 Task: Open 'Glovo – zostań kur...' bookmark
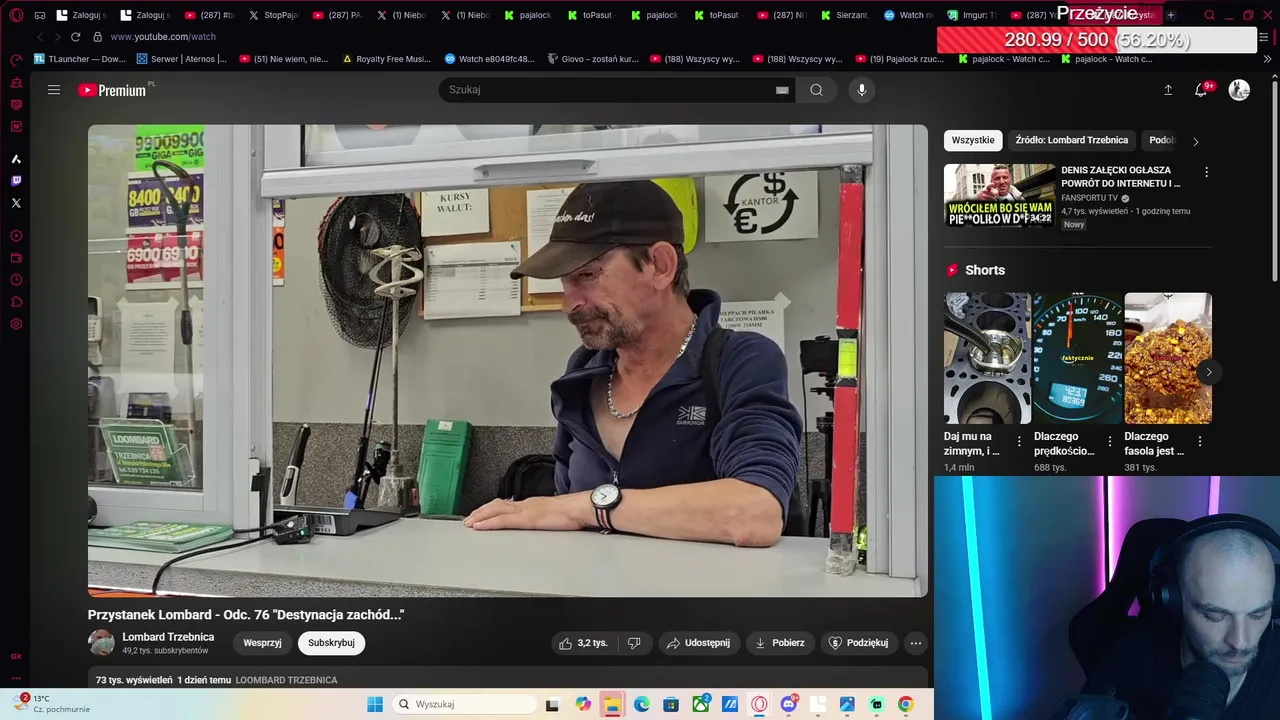593,59
